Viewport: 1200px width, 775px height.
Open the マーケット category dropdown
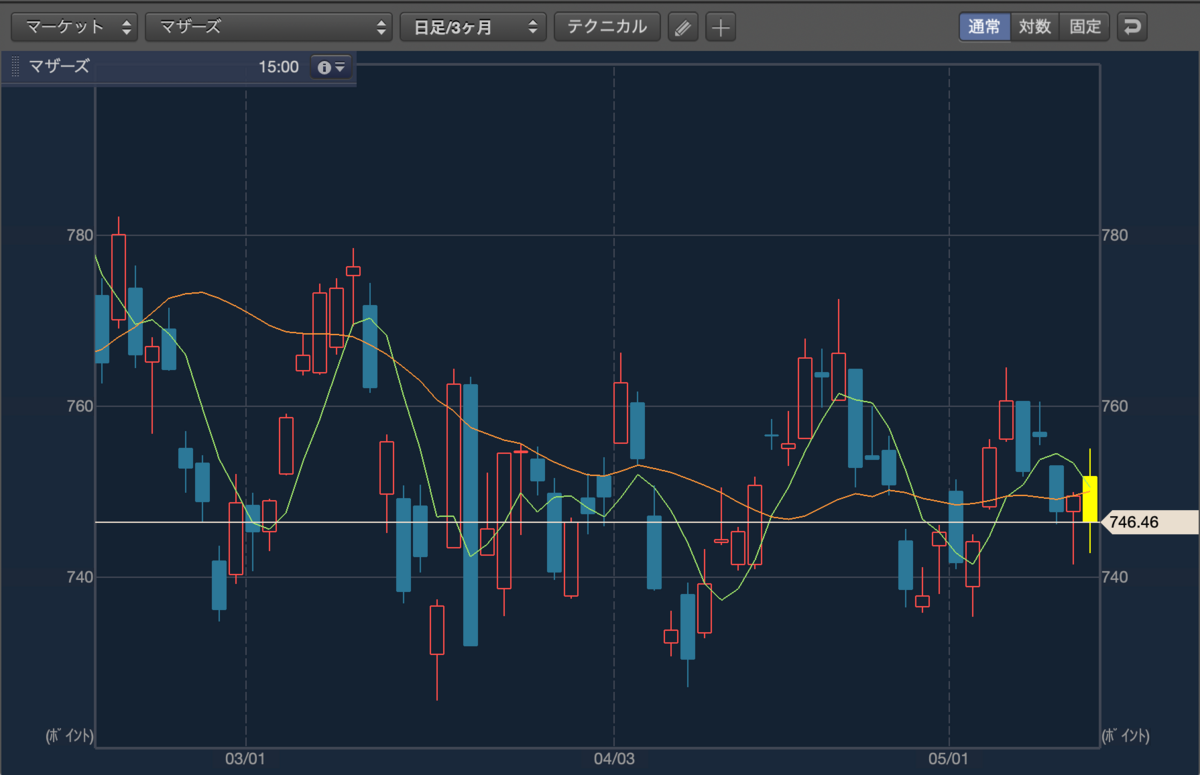75,27
